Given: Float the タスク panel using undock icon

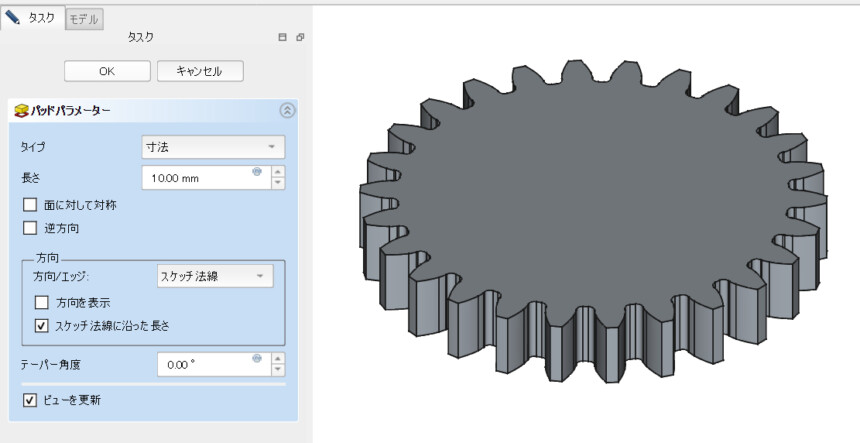Looking at the screenshot, I should pos(300,37).
